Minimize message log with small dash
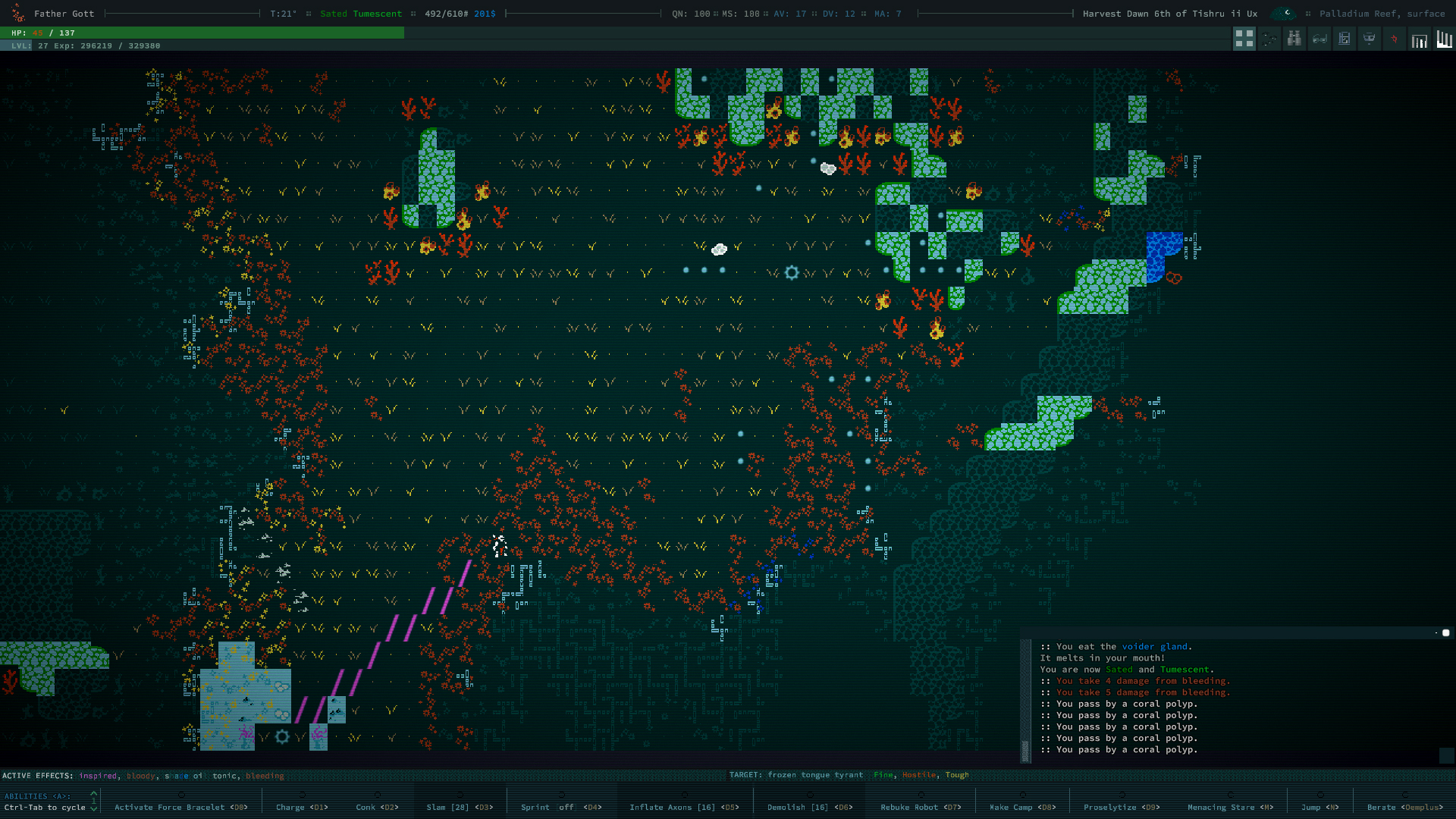 1436,632
